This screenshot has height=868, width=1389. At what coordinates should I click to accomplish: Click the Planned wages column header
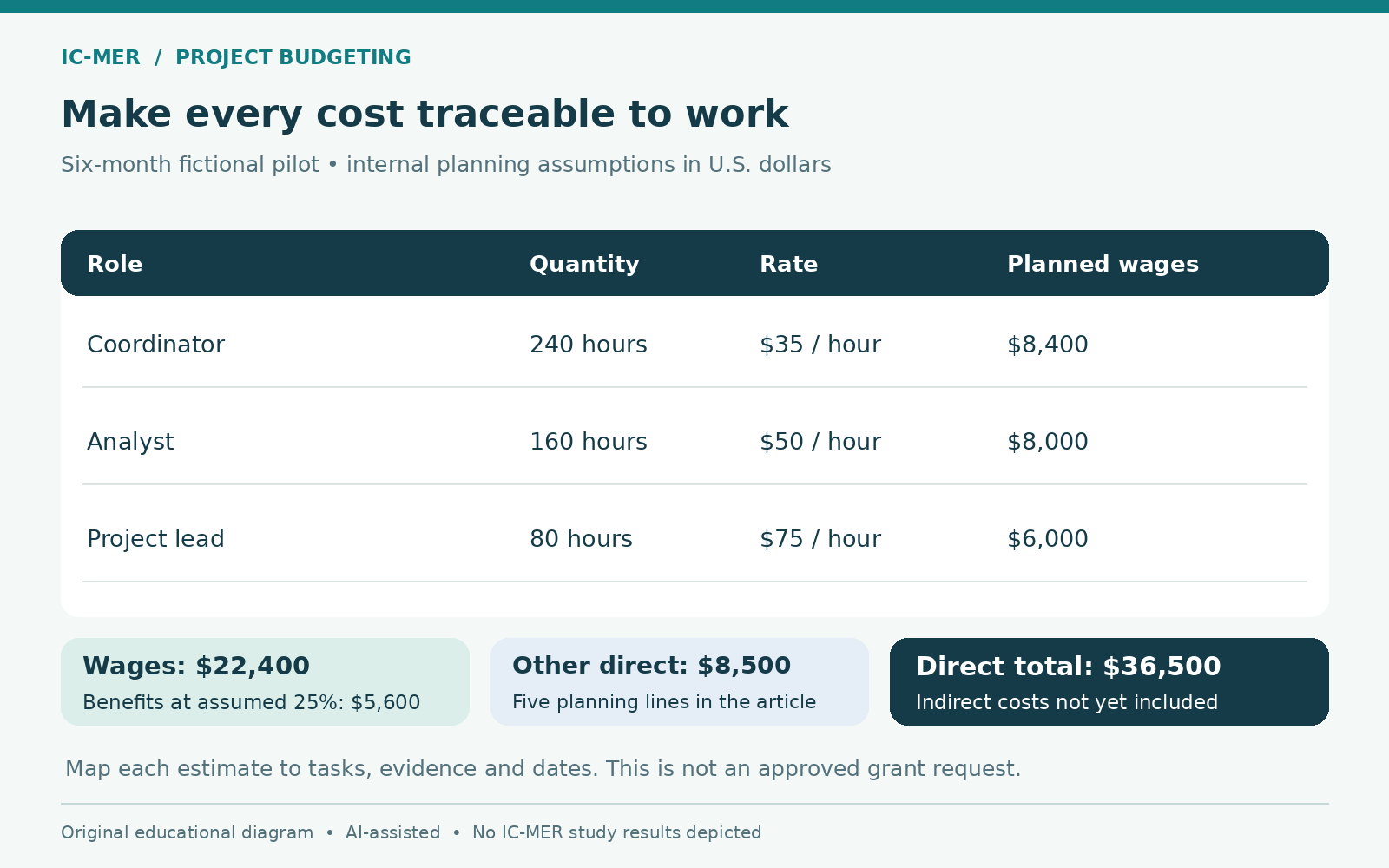1103,264
